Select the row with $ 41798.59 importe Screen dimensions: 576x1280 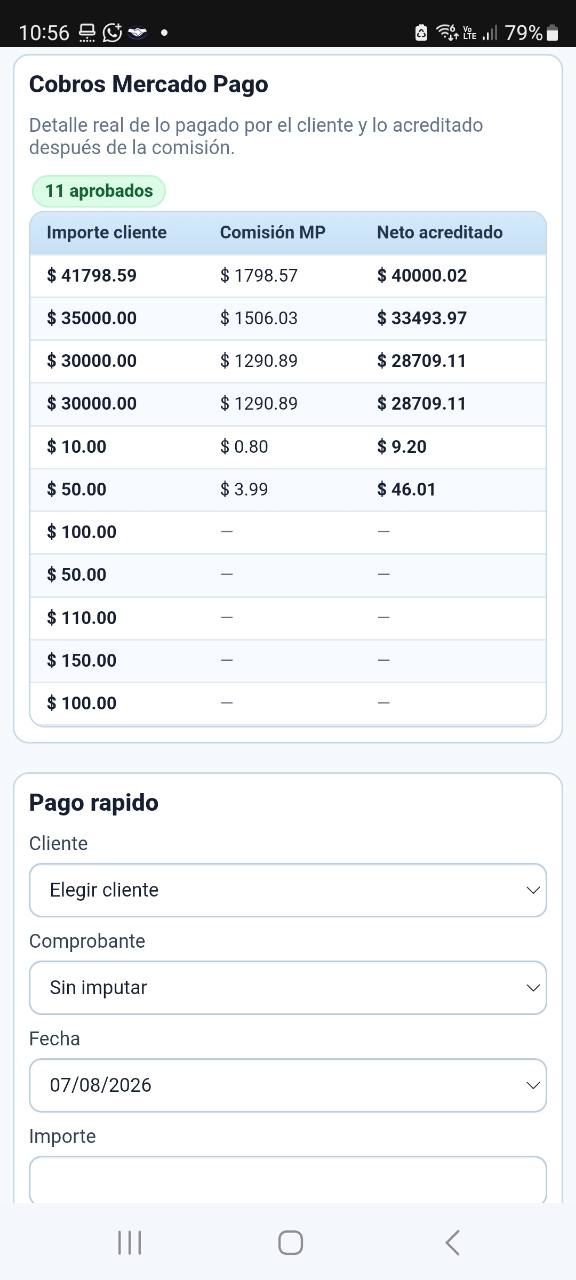tap(288, 275)
